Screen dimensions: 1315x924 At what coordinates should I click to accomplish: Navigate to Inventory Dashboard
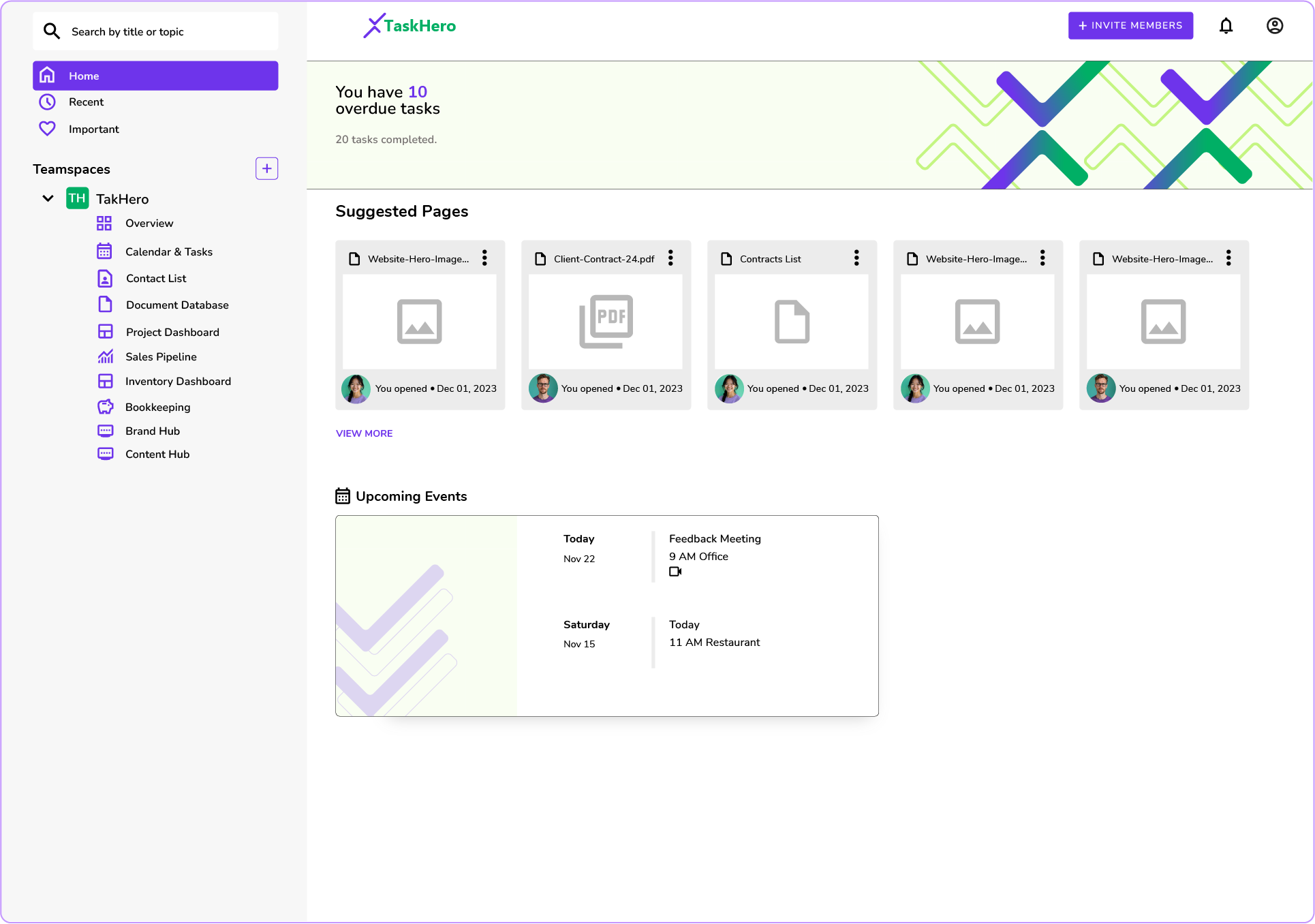[x=178, y=381]
